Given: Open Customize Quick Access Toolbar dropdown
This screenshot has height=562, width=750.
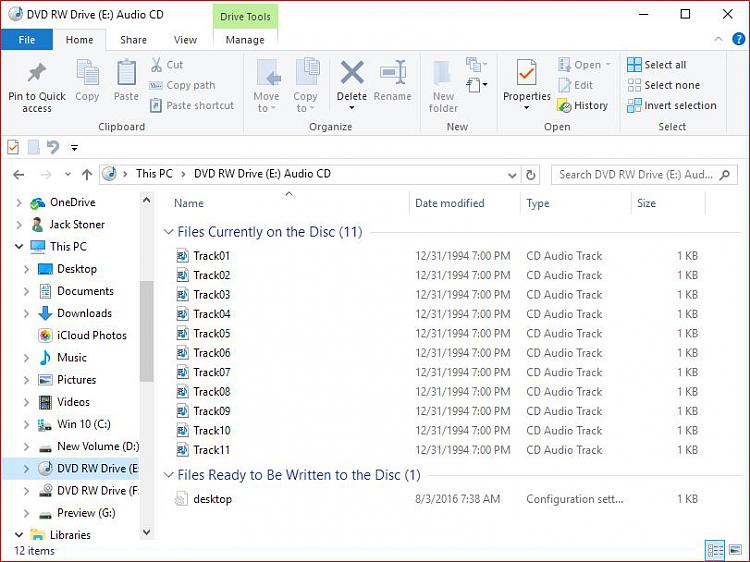Looking at the screenshot, I should pyautogui.click(x=74, y=148).
